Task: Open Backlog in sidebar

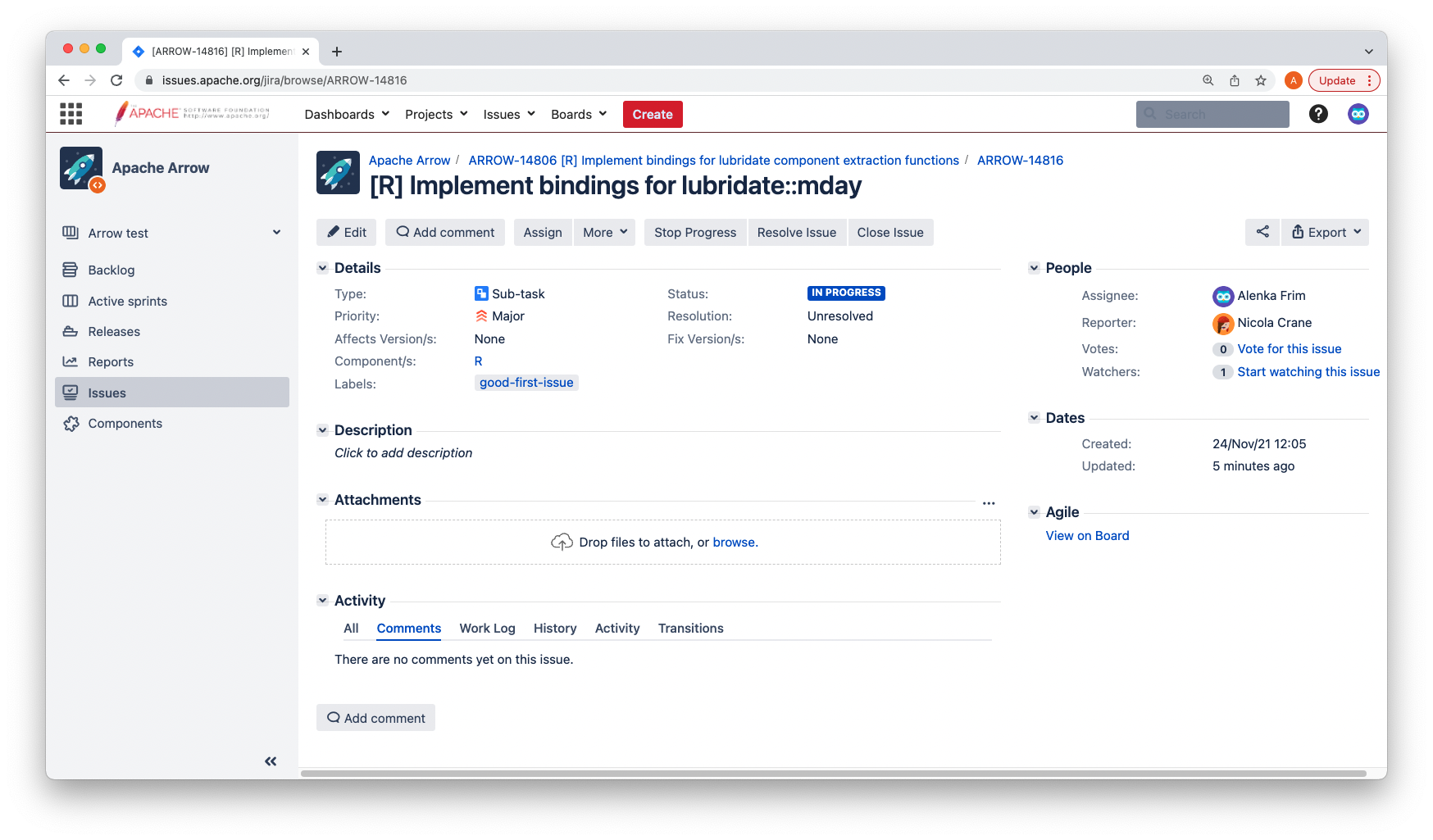Action: pyautogui.click(x=111, y=270)
